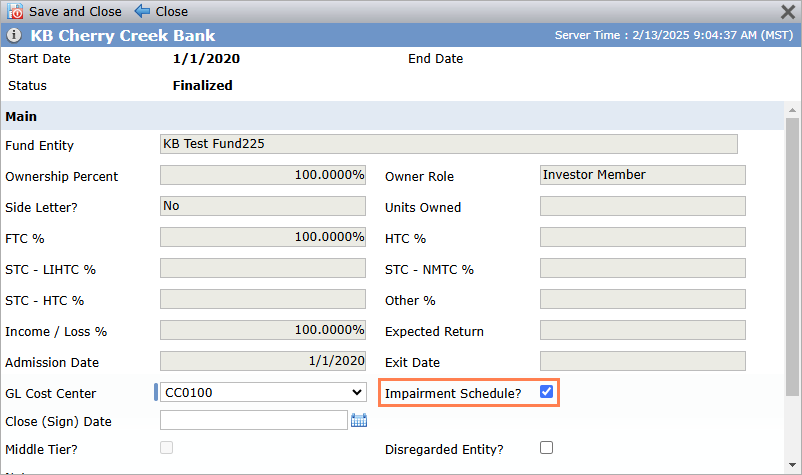Click the Admission Date field
This screenshot has height=475, width=802.
[x=263, y=361]
